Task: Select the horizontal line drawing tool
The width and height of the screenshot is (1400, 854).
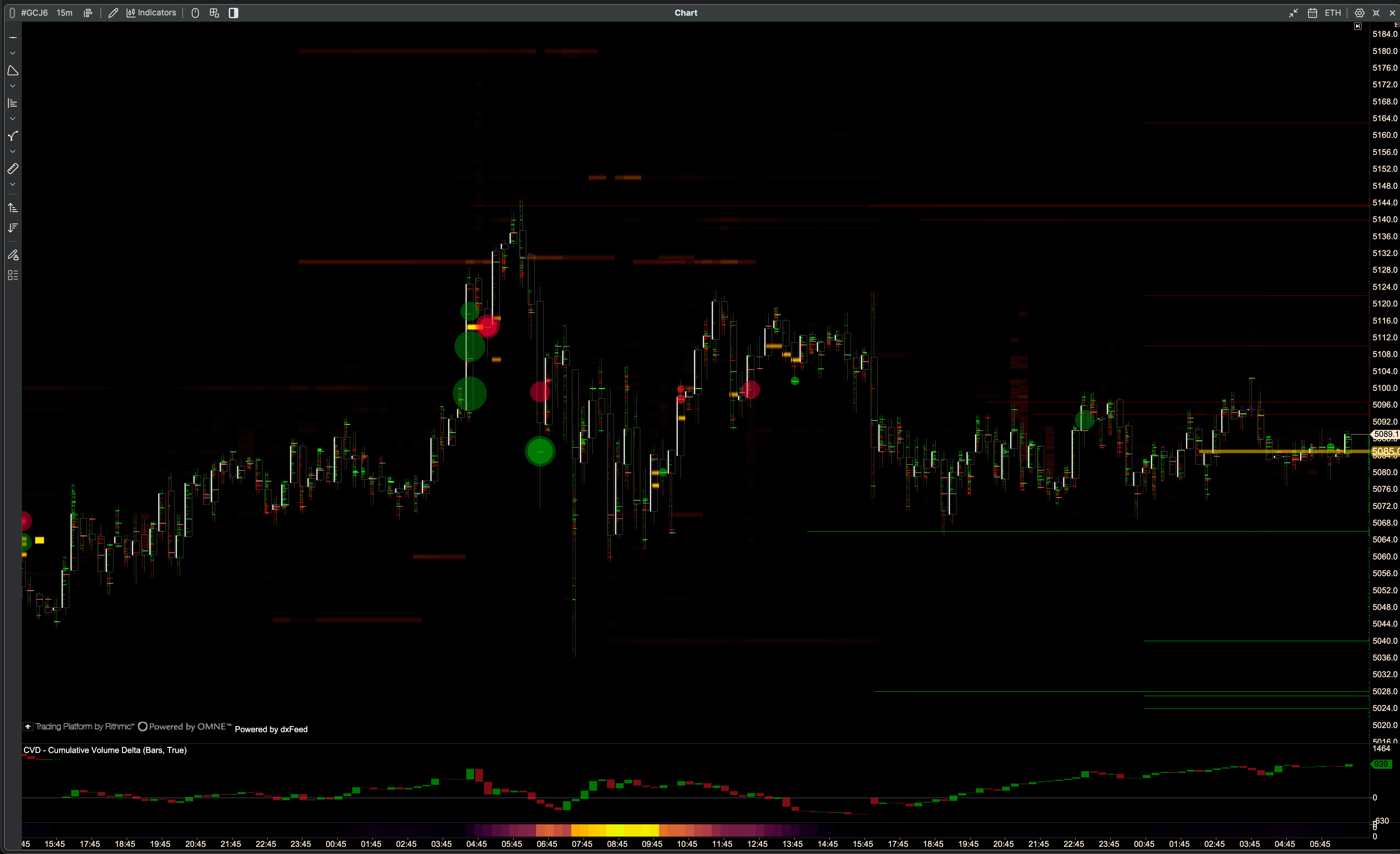Action: (x=13, y=38)
